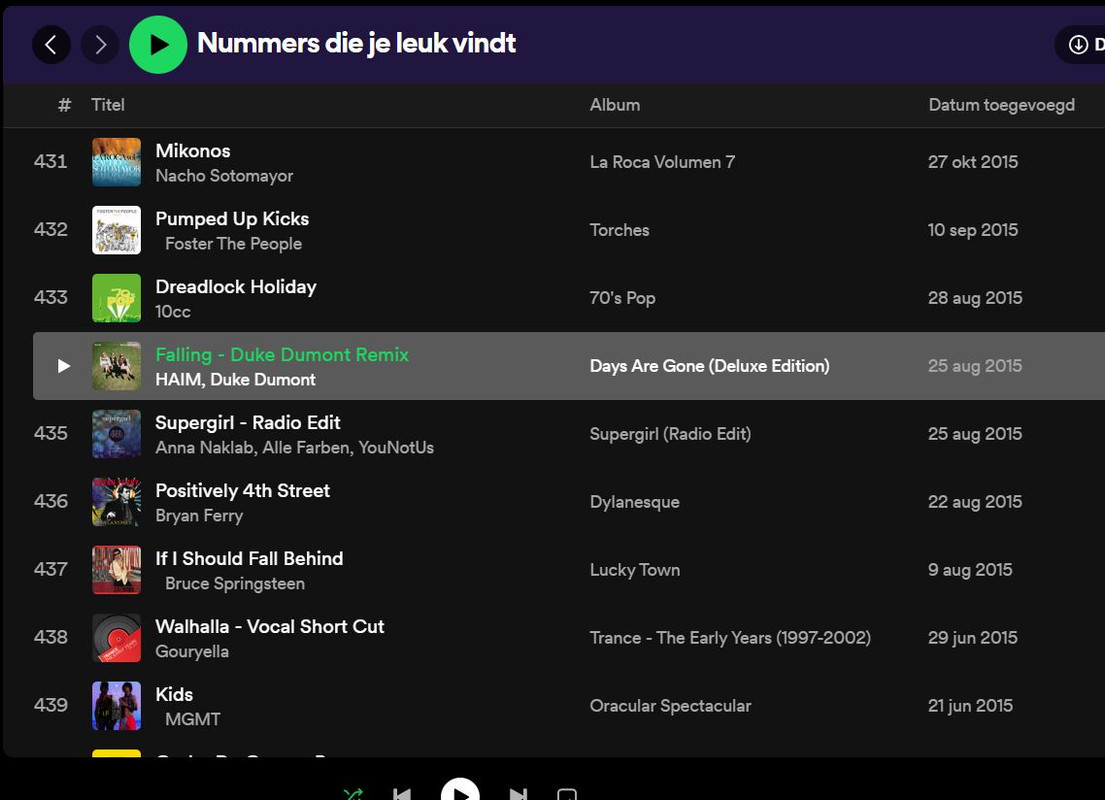1105x800 pixels.
Task: Open artist 10cc
Action: click(x=173, y=312)
